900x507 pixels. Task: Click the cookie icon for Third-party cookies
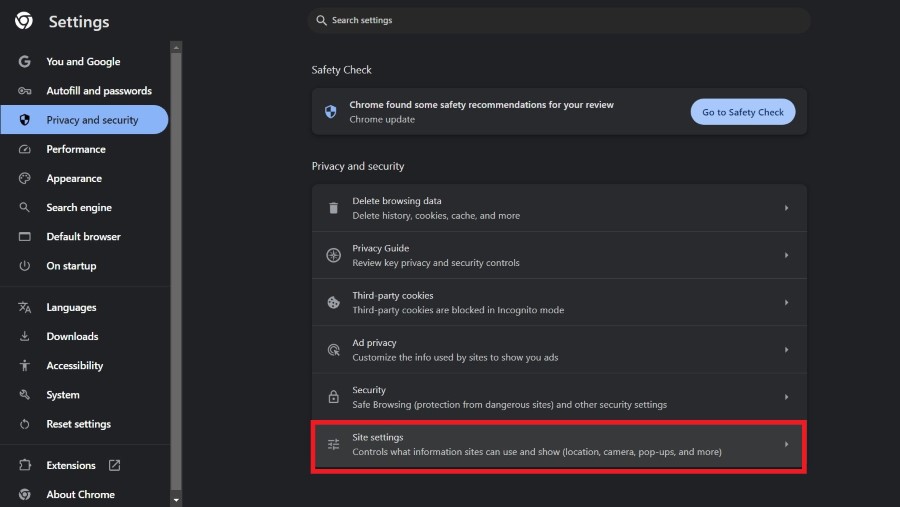pos(333,303)
